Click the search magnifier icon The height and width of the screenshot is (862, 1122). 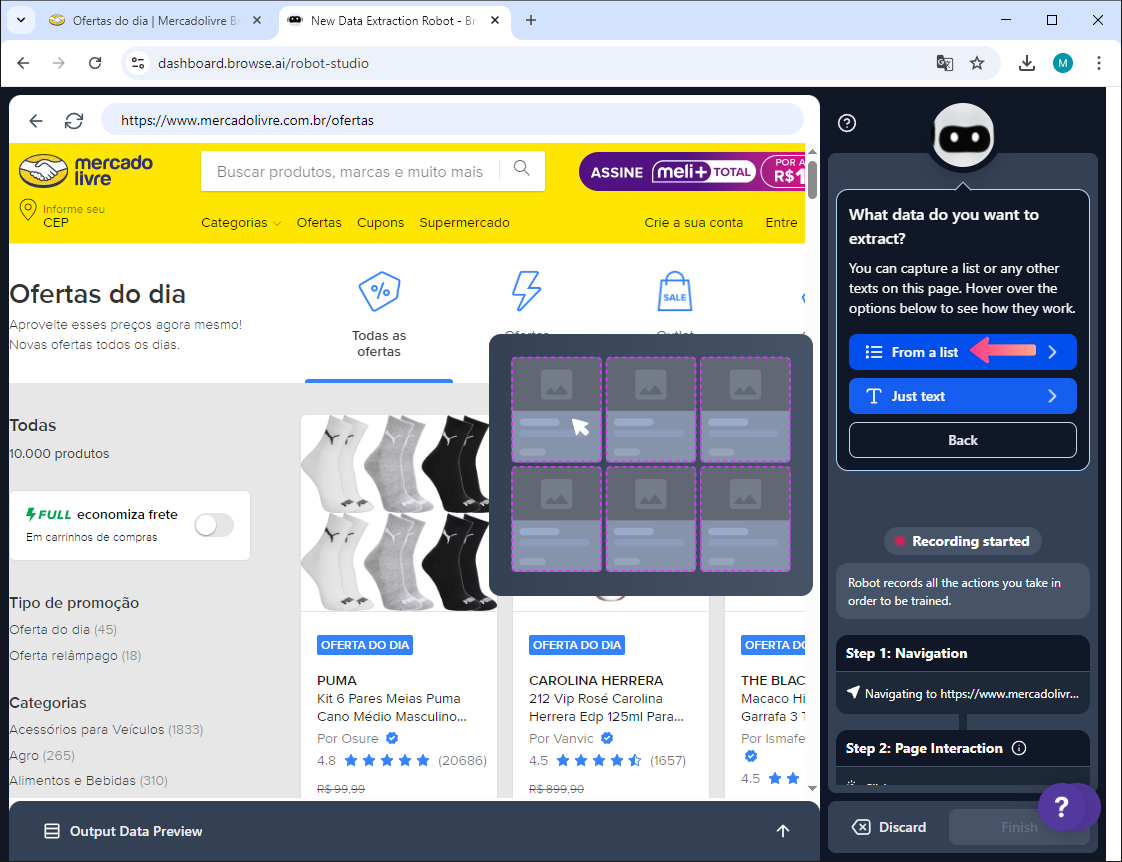pos(522,169)
